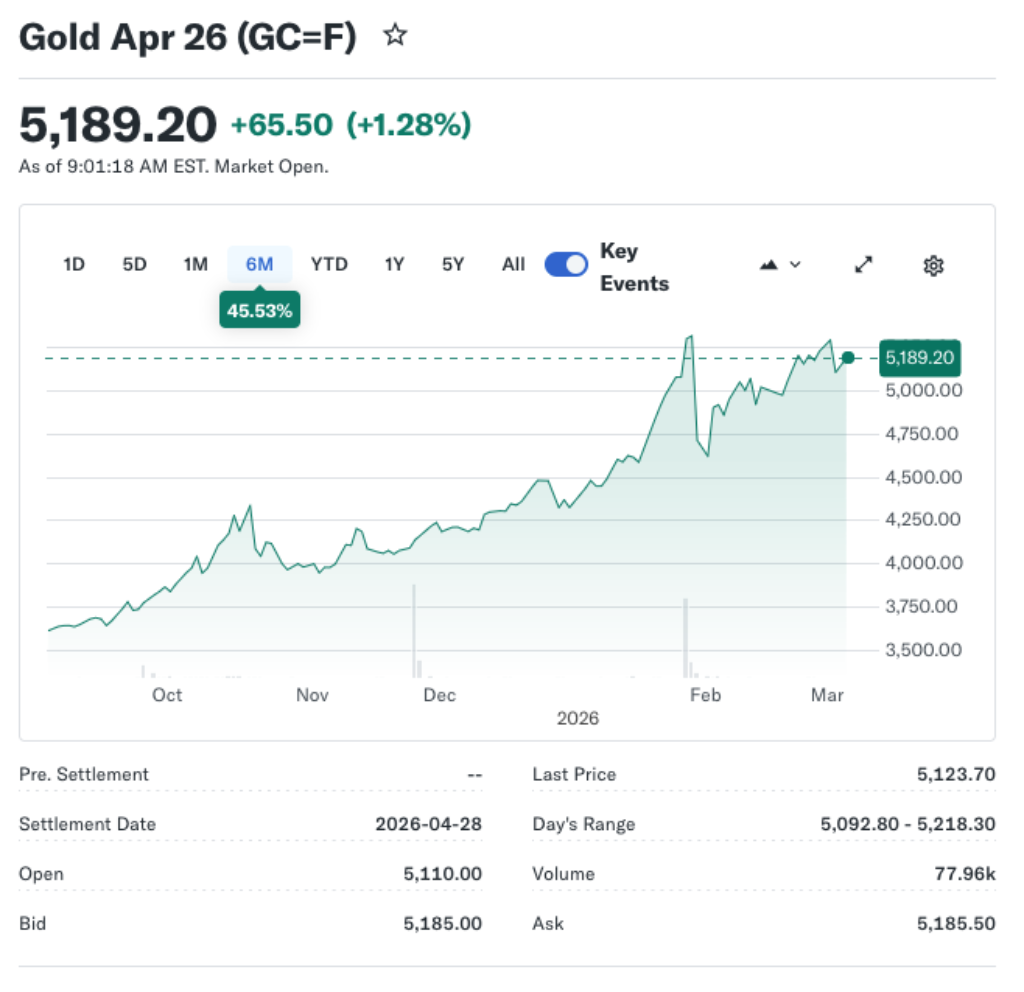Image resolution: width=1024 pixels, height=992 pixels.
Task: Toggle the Key Events switch off
Action: point(565,264)
